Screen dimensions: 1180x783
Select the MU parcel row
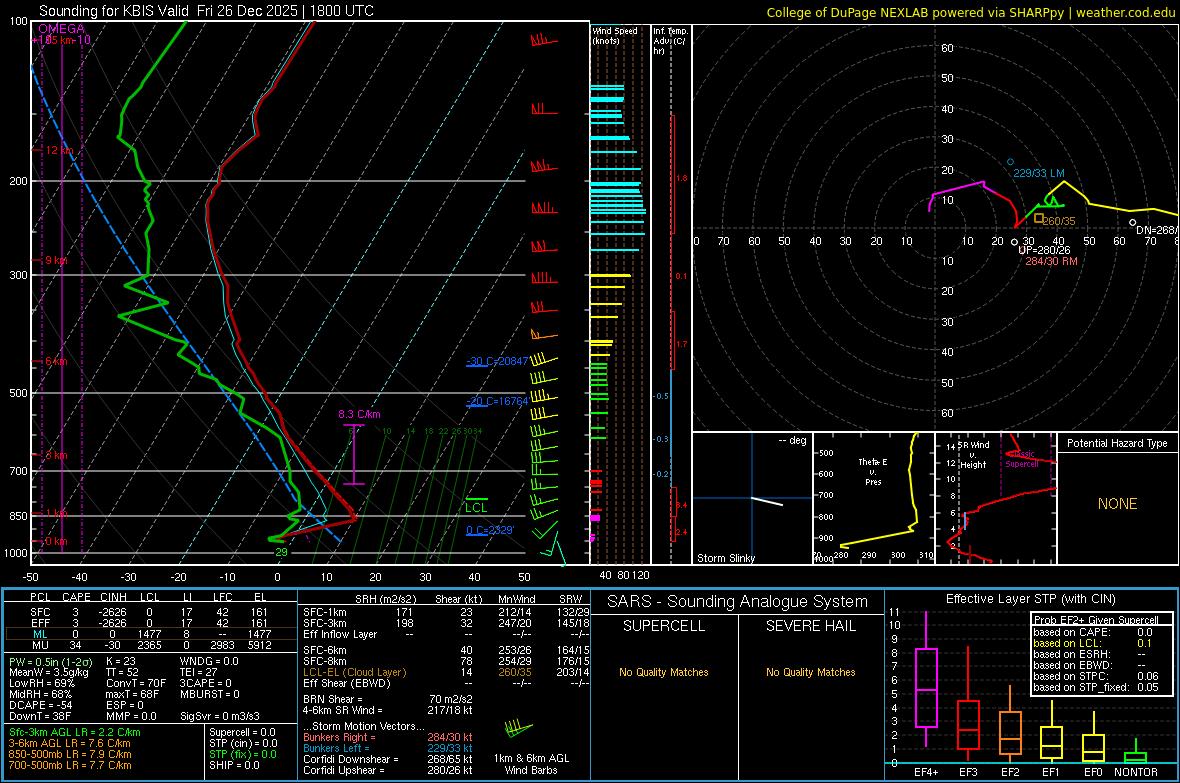click(150, 645)
